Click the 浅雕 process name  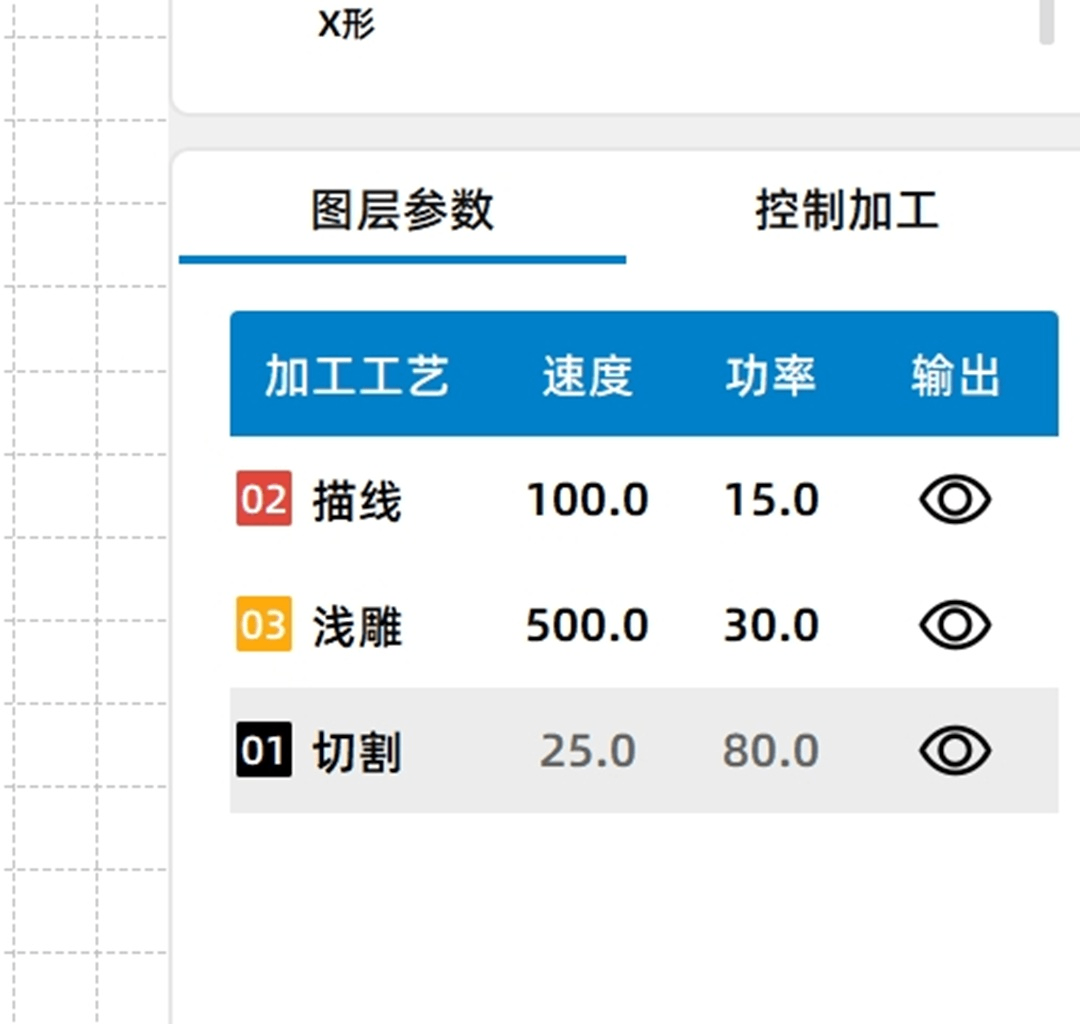[x=357, y=626]
